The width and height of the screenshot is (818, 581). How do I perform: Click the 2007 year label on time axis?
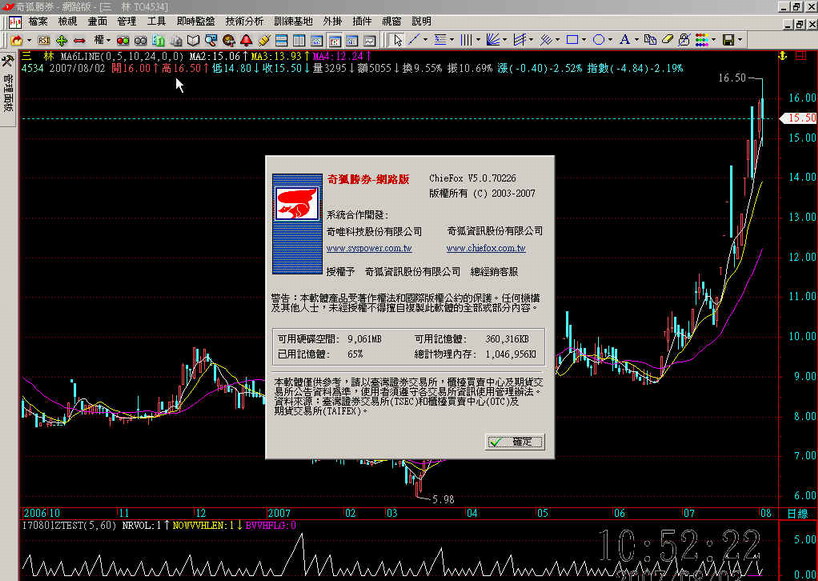[x=279, y=513]
